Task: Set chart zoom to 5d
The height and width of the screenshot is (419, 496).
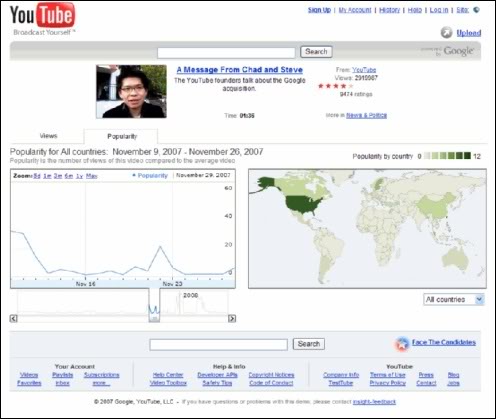Action: 37,176
